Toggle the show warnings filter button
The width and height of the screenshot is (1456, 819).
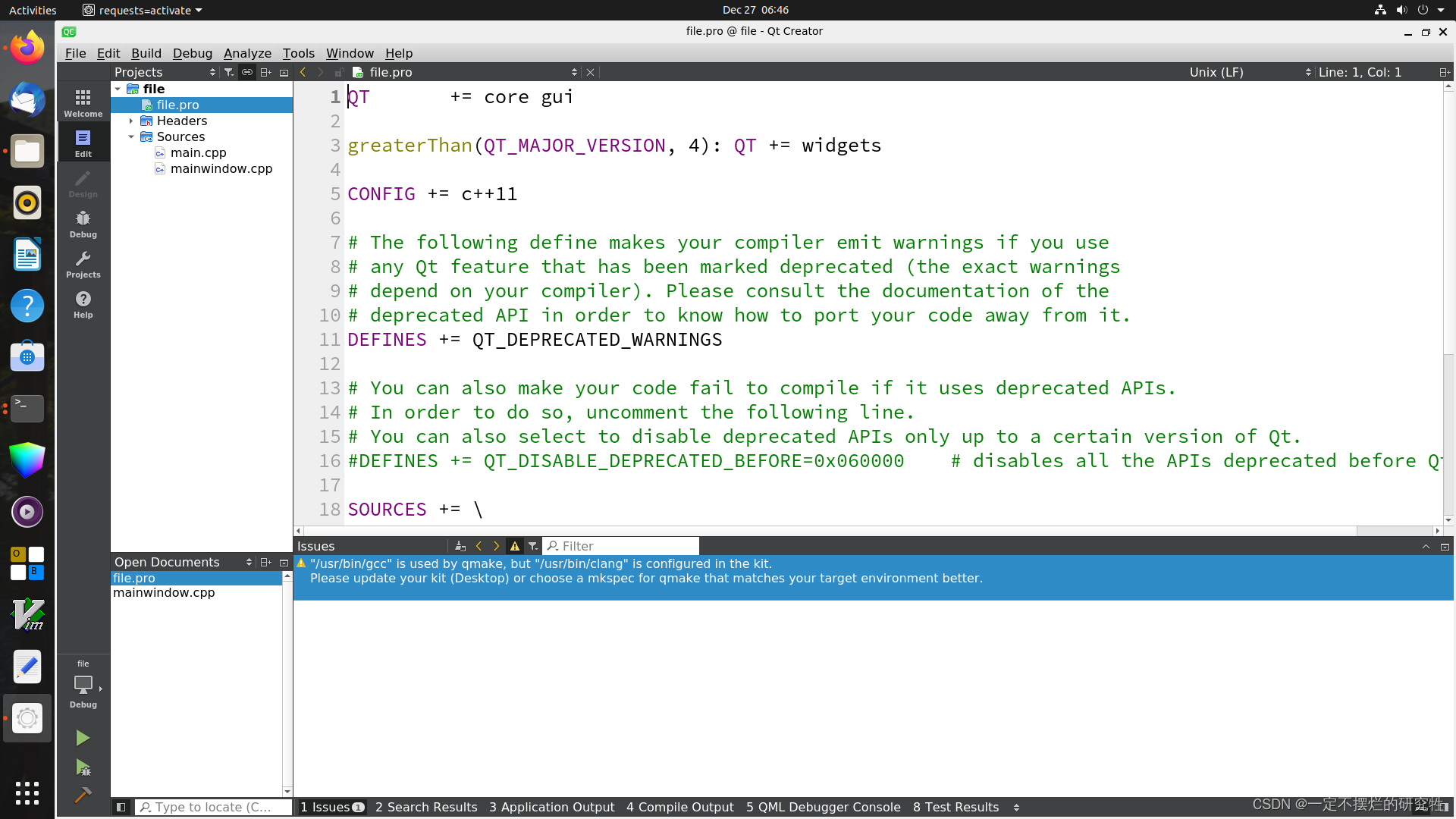pyautogui.click(x=515, y=546)
